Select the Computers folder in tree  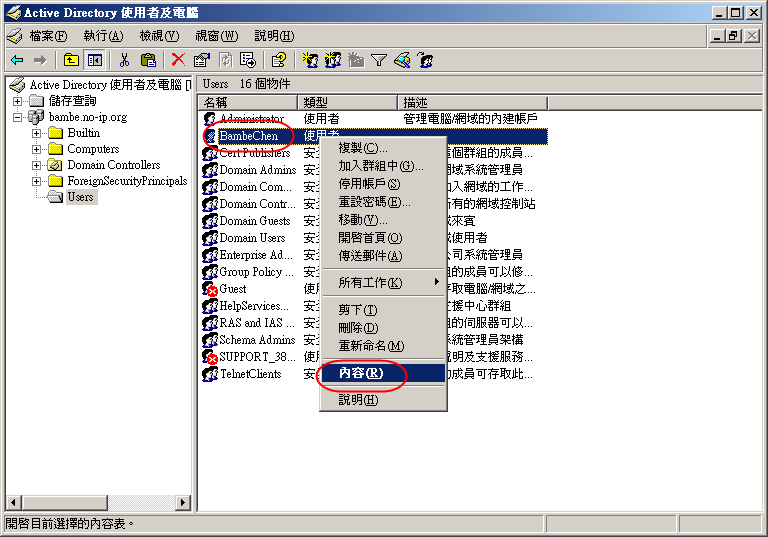point(92,149)
